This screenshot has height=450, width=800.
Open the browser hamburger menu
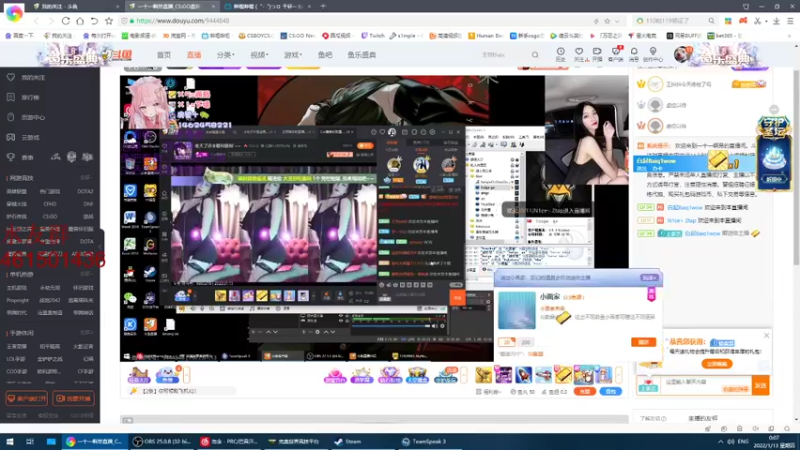(x=790, y=21)
